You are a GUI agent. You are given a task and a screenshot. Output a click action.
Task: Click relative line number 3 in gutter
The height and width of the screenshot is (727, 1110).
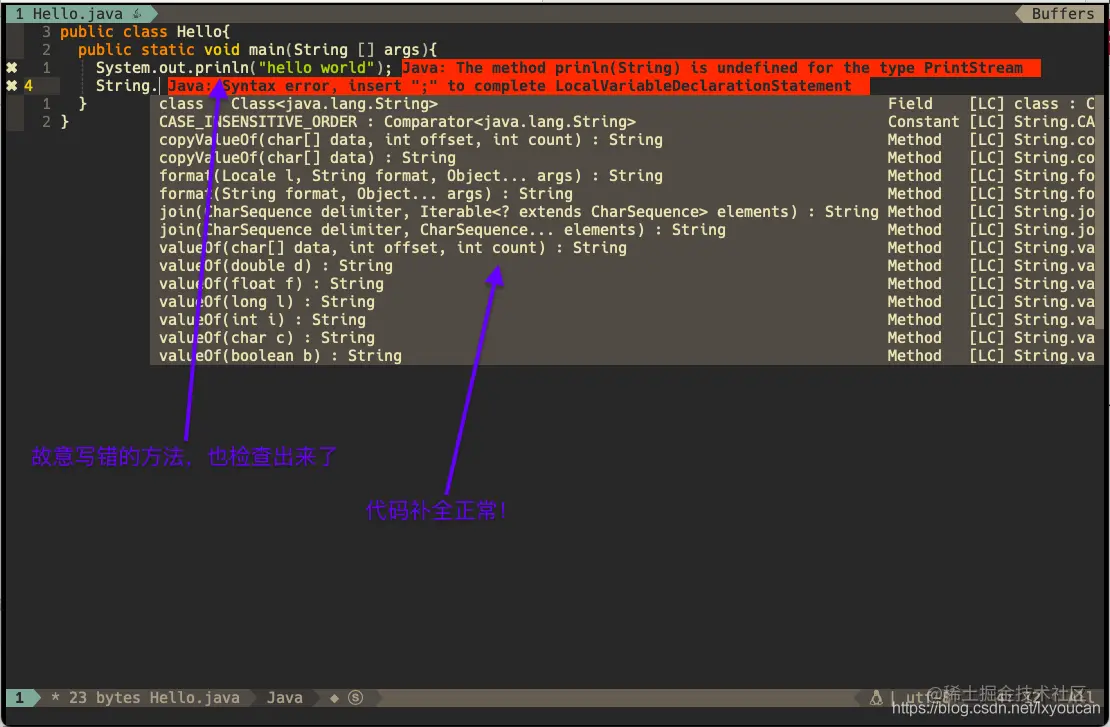(46, 32)
